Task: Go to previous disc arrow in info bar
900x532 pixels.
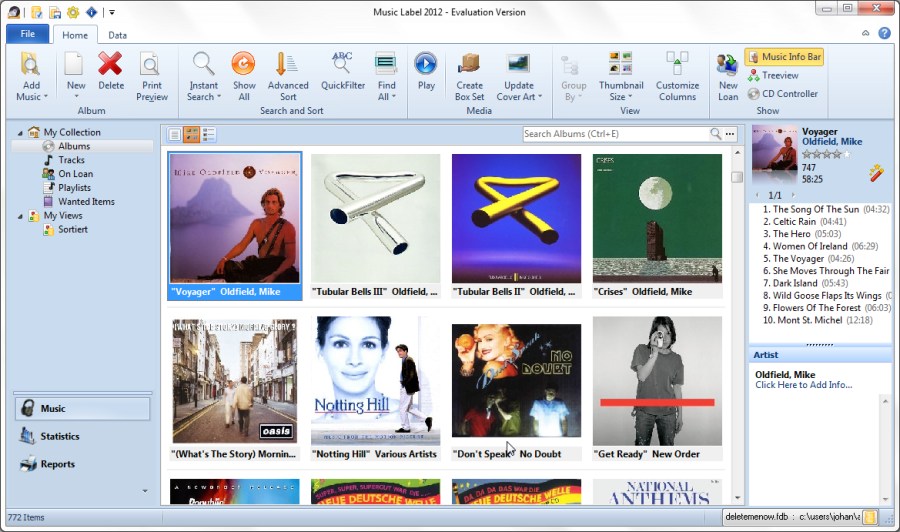Action: pyautogui.click(x=758, y=195)
